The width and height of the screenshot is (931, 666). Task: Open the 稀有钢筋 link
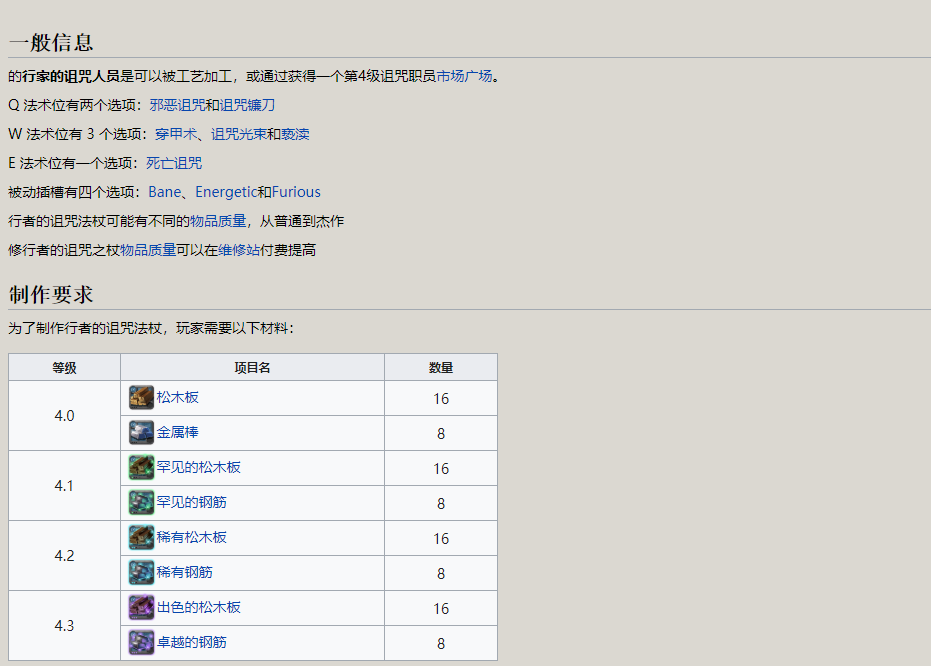pos(185,572)
